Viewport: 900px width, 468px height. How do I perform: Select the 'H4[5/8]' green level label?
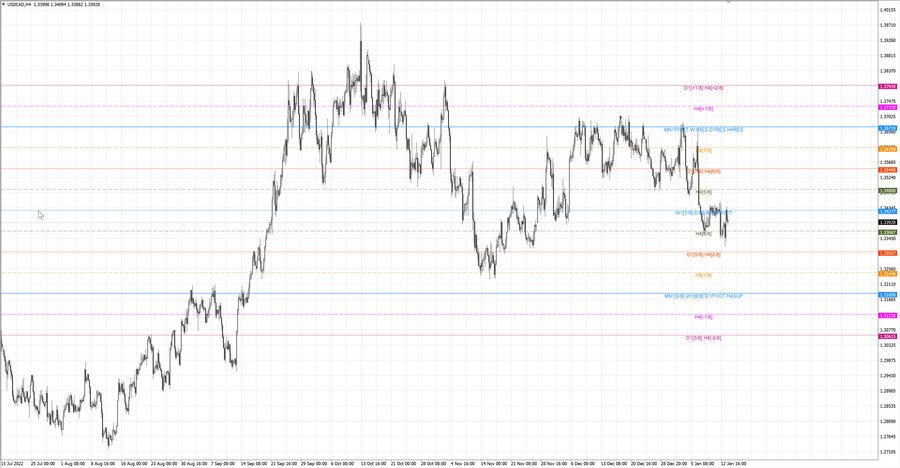coord(703,192)
